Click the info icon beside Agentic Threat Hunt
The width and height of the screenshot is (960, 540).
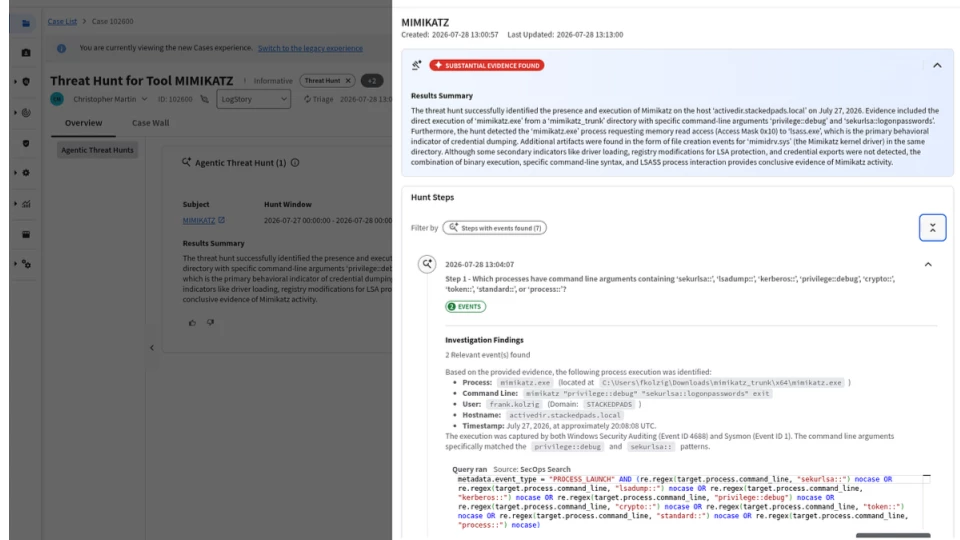(x=295, y=163)
